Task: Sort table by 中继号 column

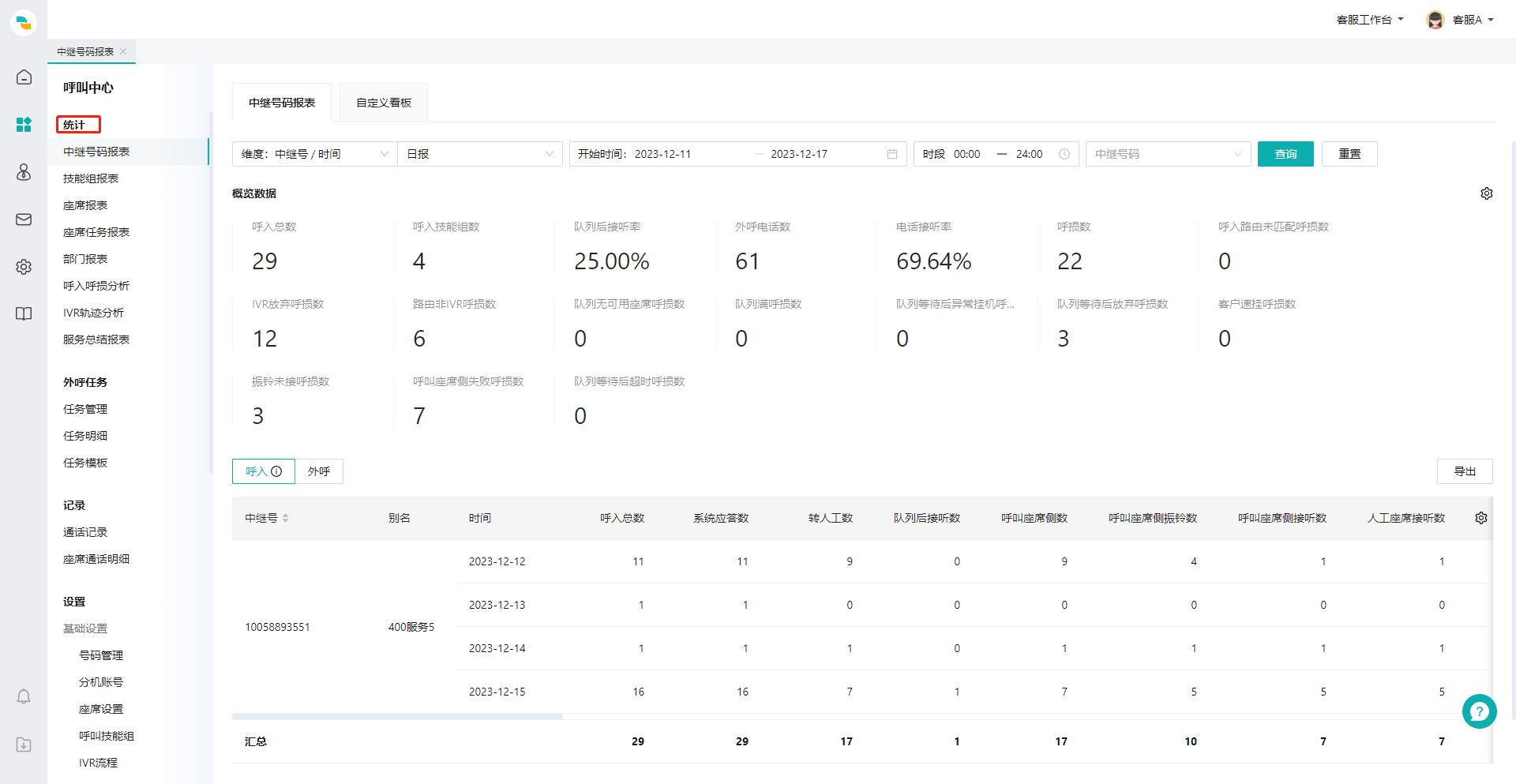Action: tap(285, 518)
